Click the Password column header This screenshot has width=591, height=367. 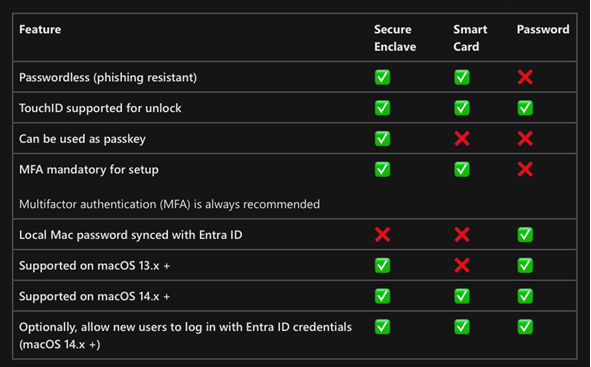coord(543,29)
